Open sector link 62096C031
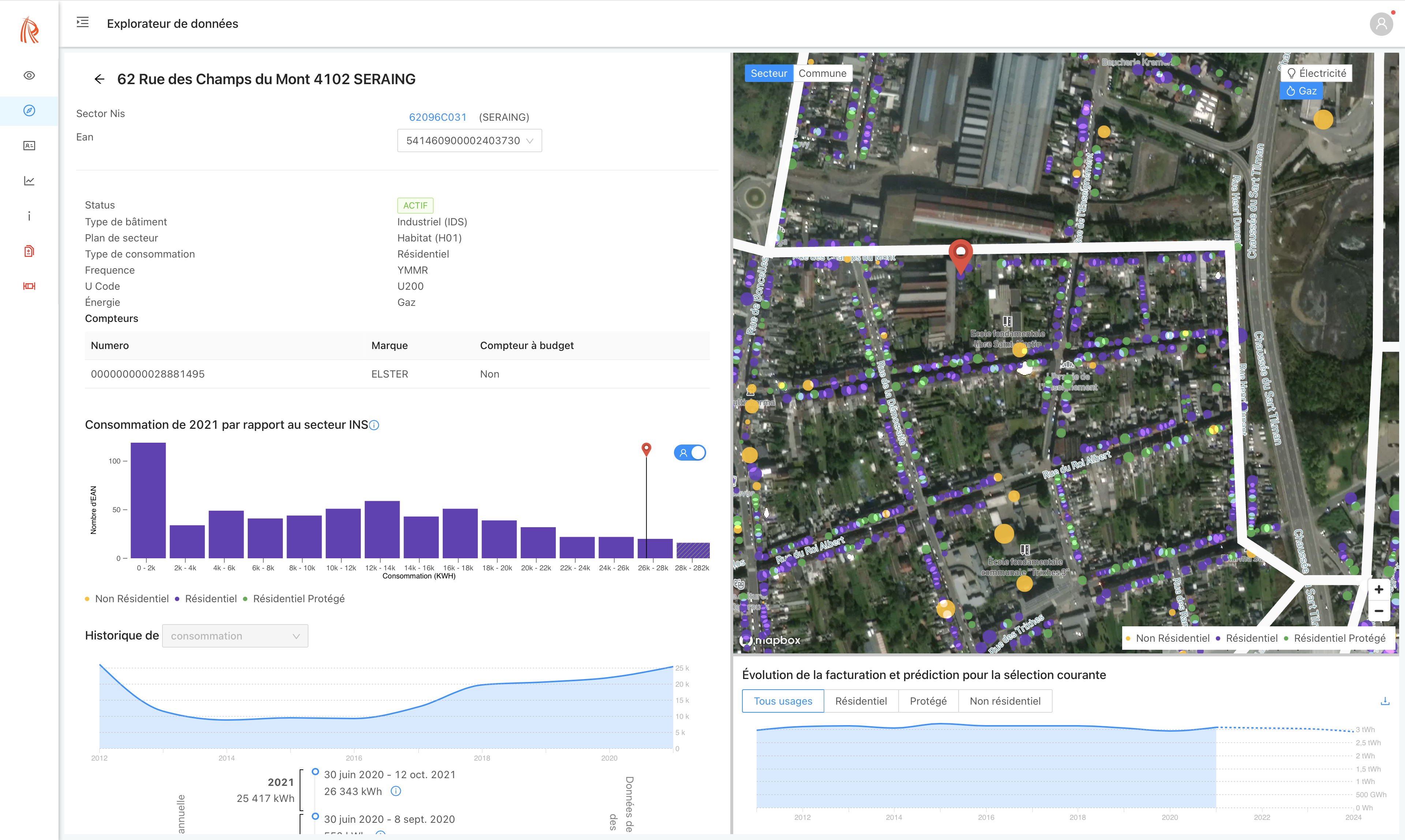This screenshot has height=840, width=1405. pos(438,117)
